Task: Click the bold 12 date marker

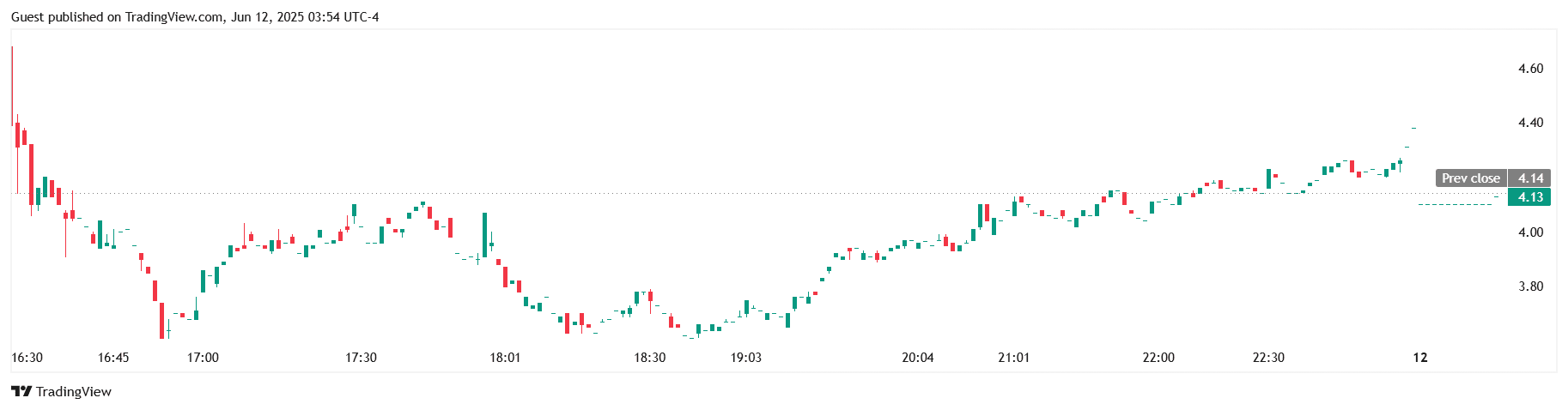Action: (1420, 358)
